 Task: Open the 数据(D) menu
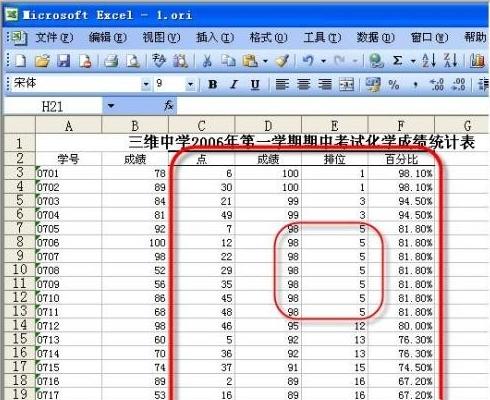tap(375, 37)
